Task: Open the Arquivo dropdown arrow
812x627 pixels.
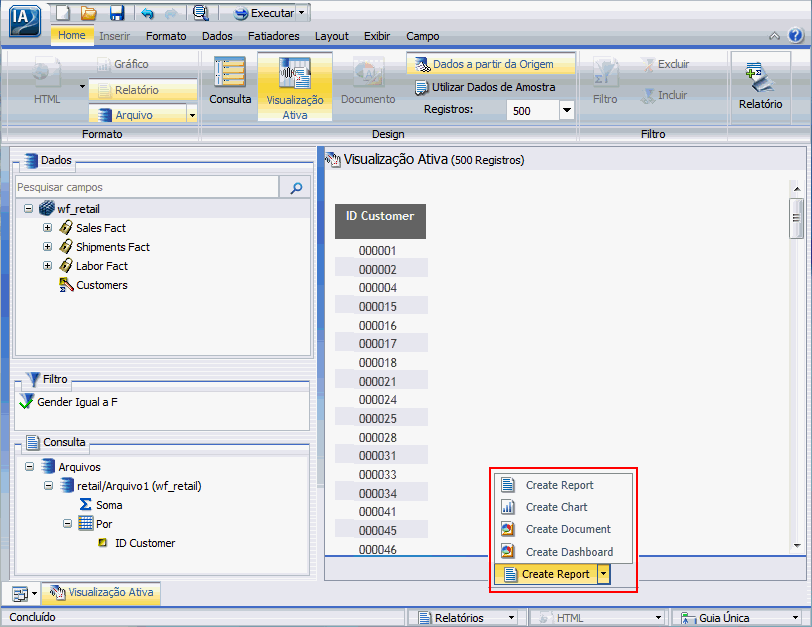Action: coord(192,114)
